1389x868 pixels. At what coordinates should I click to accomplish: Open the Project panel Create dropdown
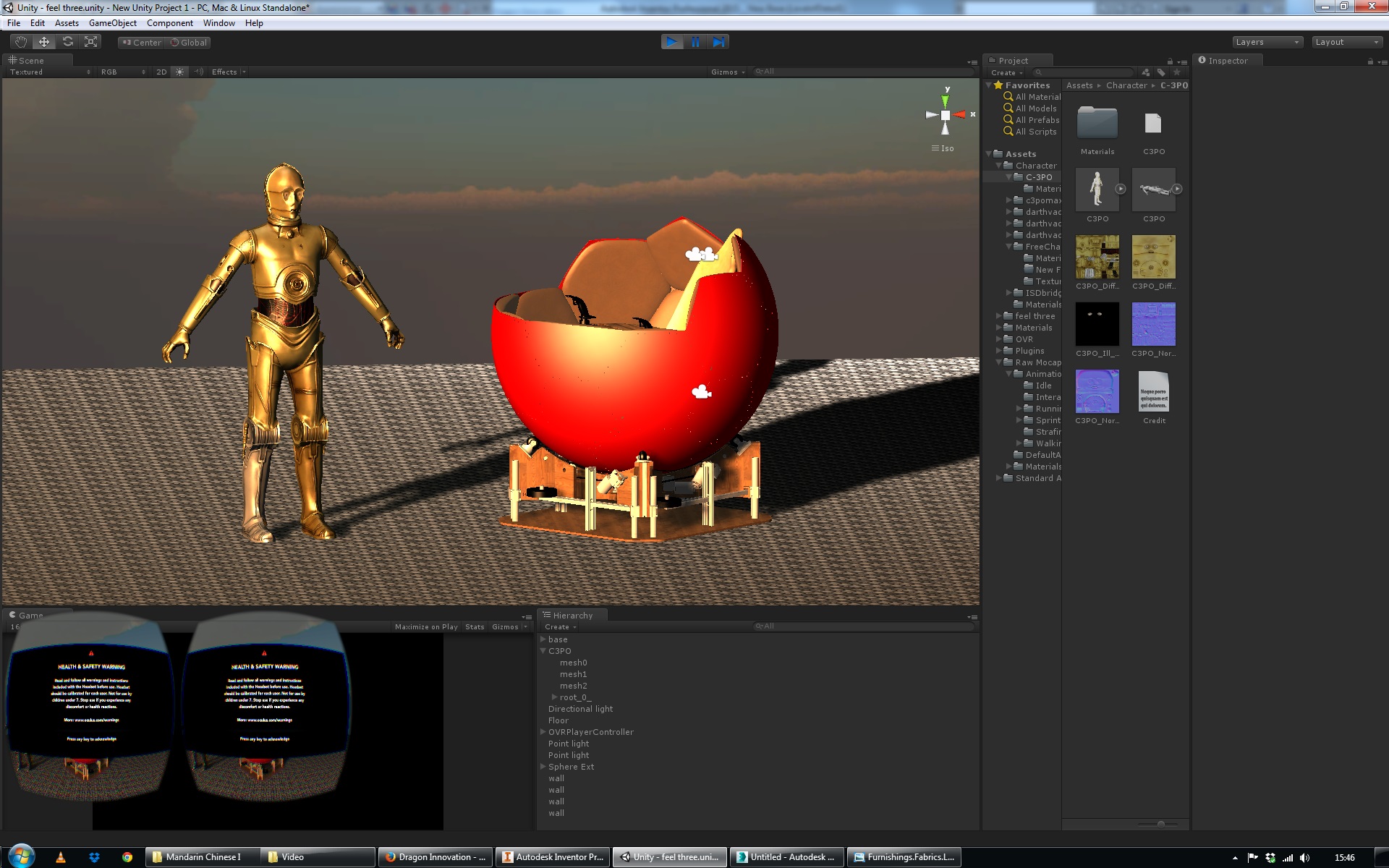tap(1006, 72)
